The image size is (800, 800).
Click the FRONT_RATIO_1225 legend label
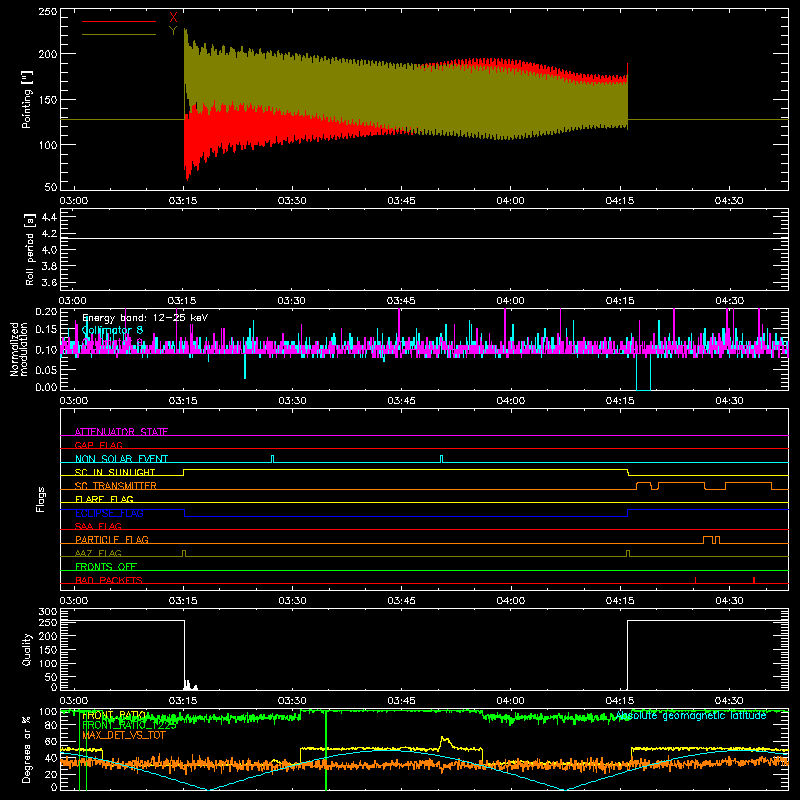point(129,725)
